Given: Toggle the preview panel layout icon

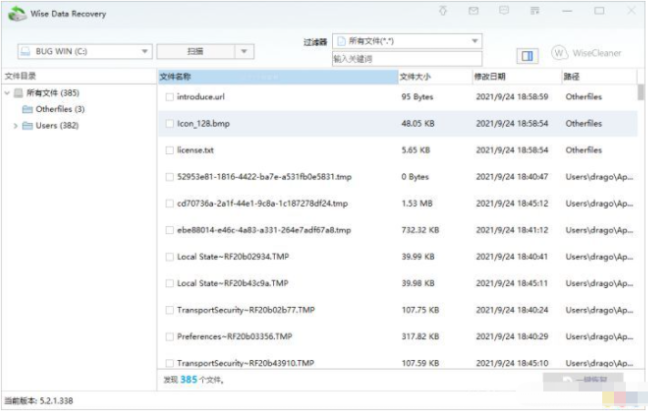Looking at the screenshot, I should [528, 55].
